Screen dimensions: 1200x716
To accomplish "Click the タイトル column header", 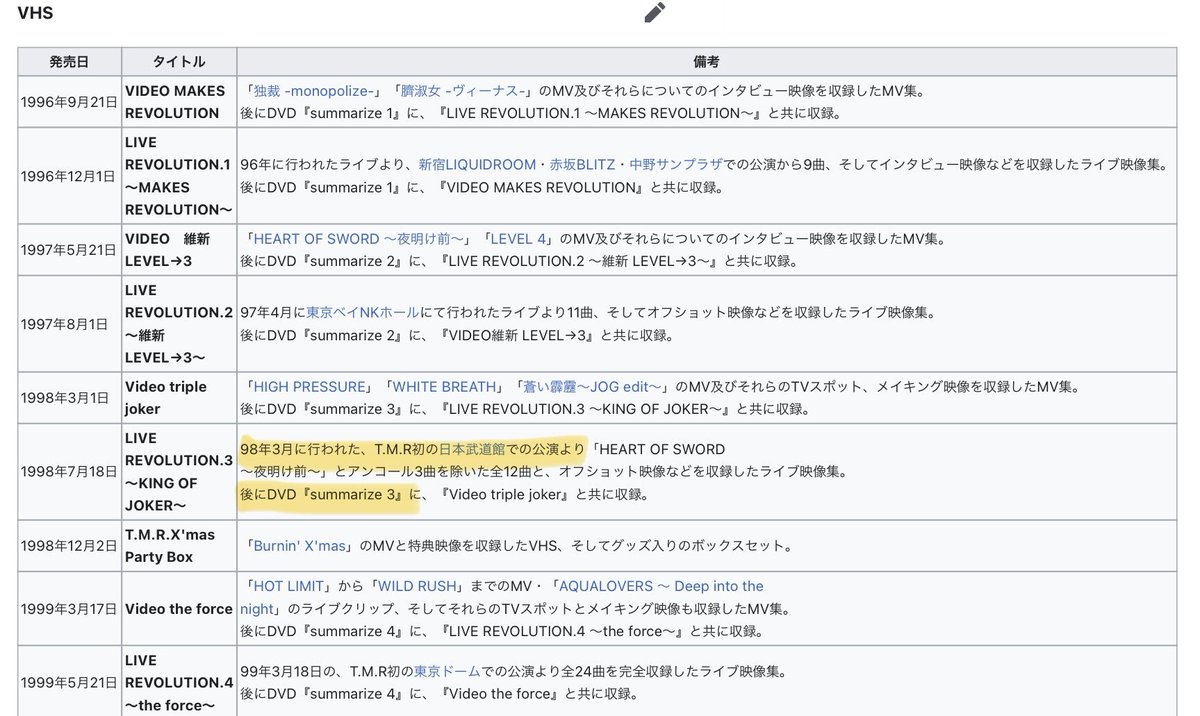I will click(179, 61).
